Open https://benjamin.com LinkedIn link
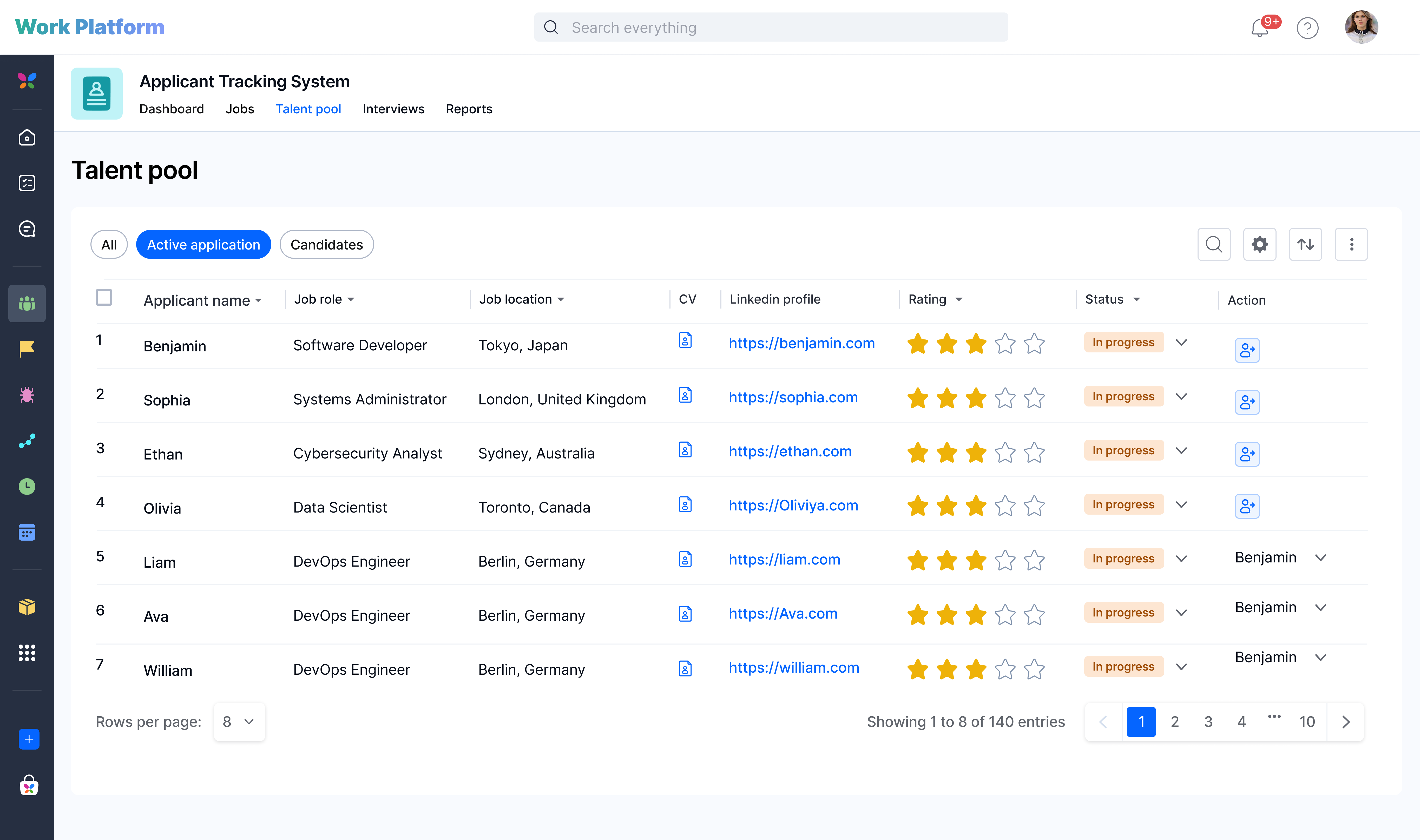 click(801, 343)
